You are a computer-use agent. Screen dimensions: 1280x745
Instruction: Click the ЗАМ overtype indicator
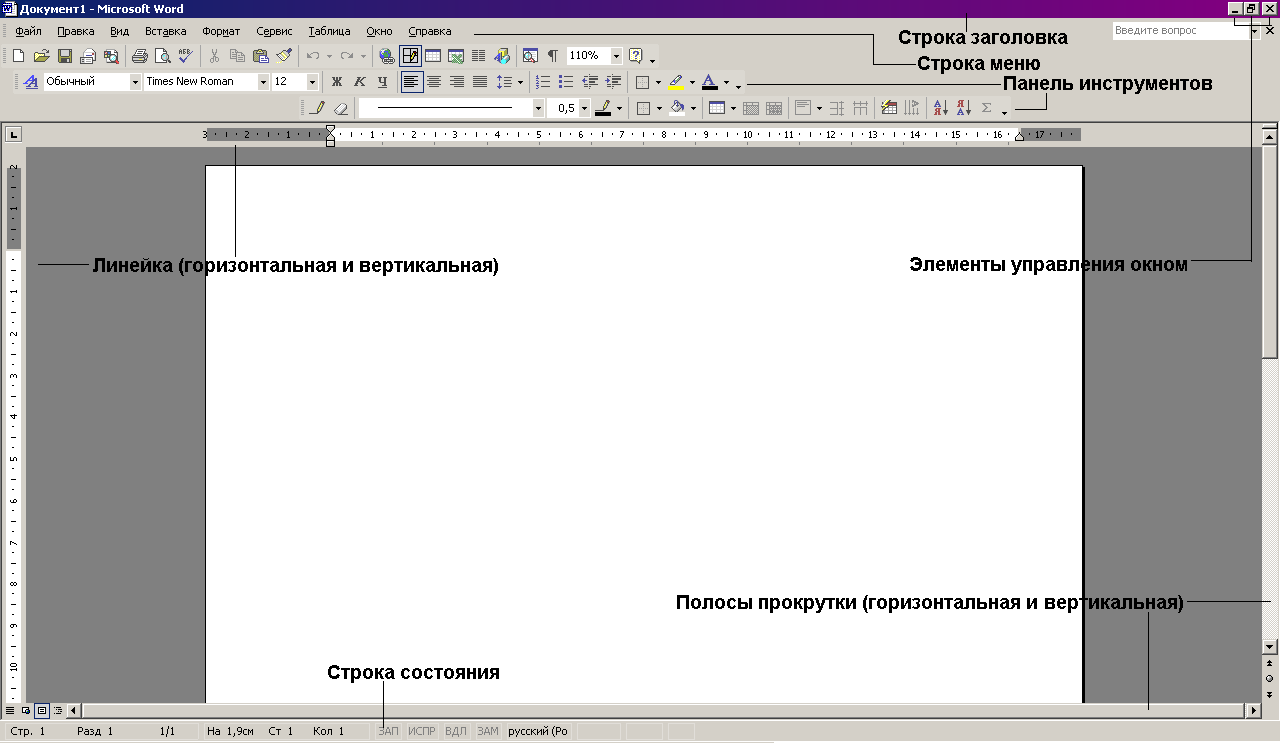[488, 732]
